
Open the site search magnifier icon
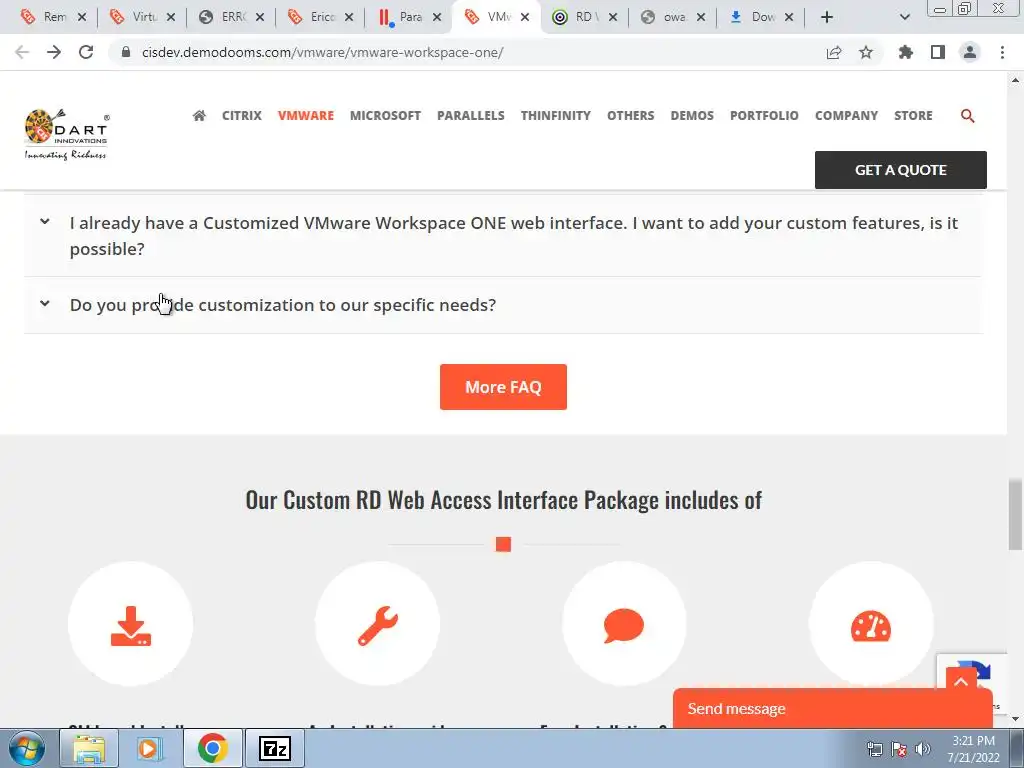pos(967,116)
